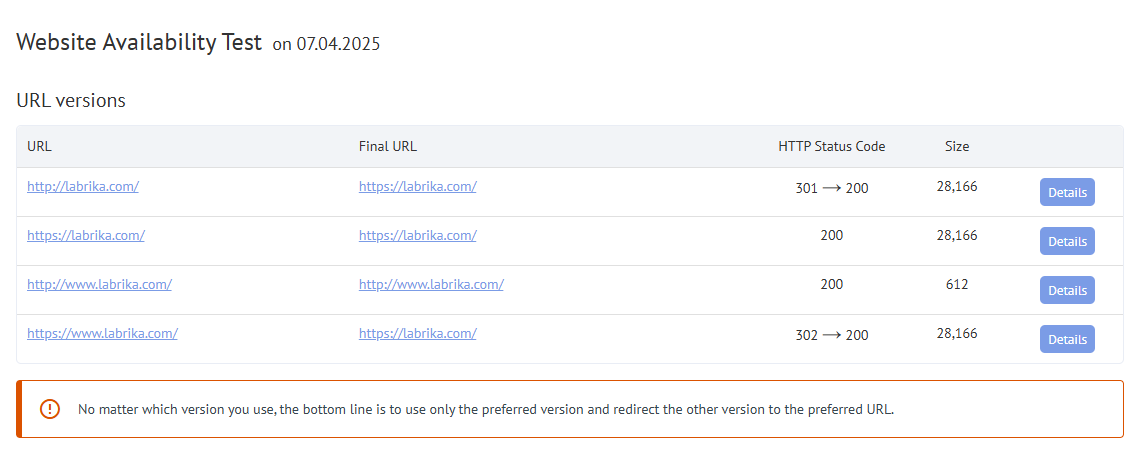The height and width of the screenshot is (454, 1139).
Task: Open http://labrika.com/ link in URL column
Action: click(83, 186)
